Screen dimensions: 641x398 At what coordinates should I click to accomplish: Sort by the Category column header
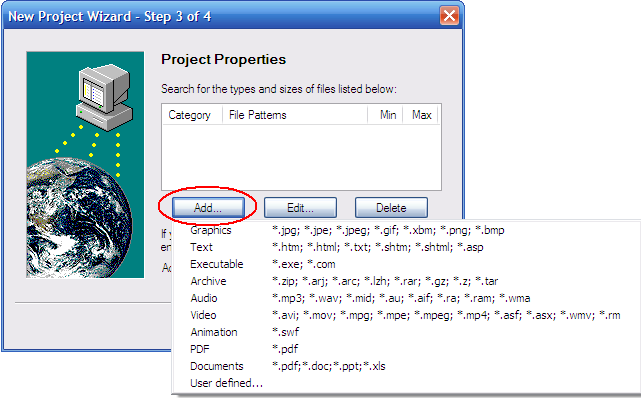pos(193,115)
